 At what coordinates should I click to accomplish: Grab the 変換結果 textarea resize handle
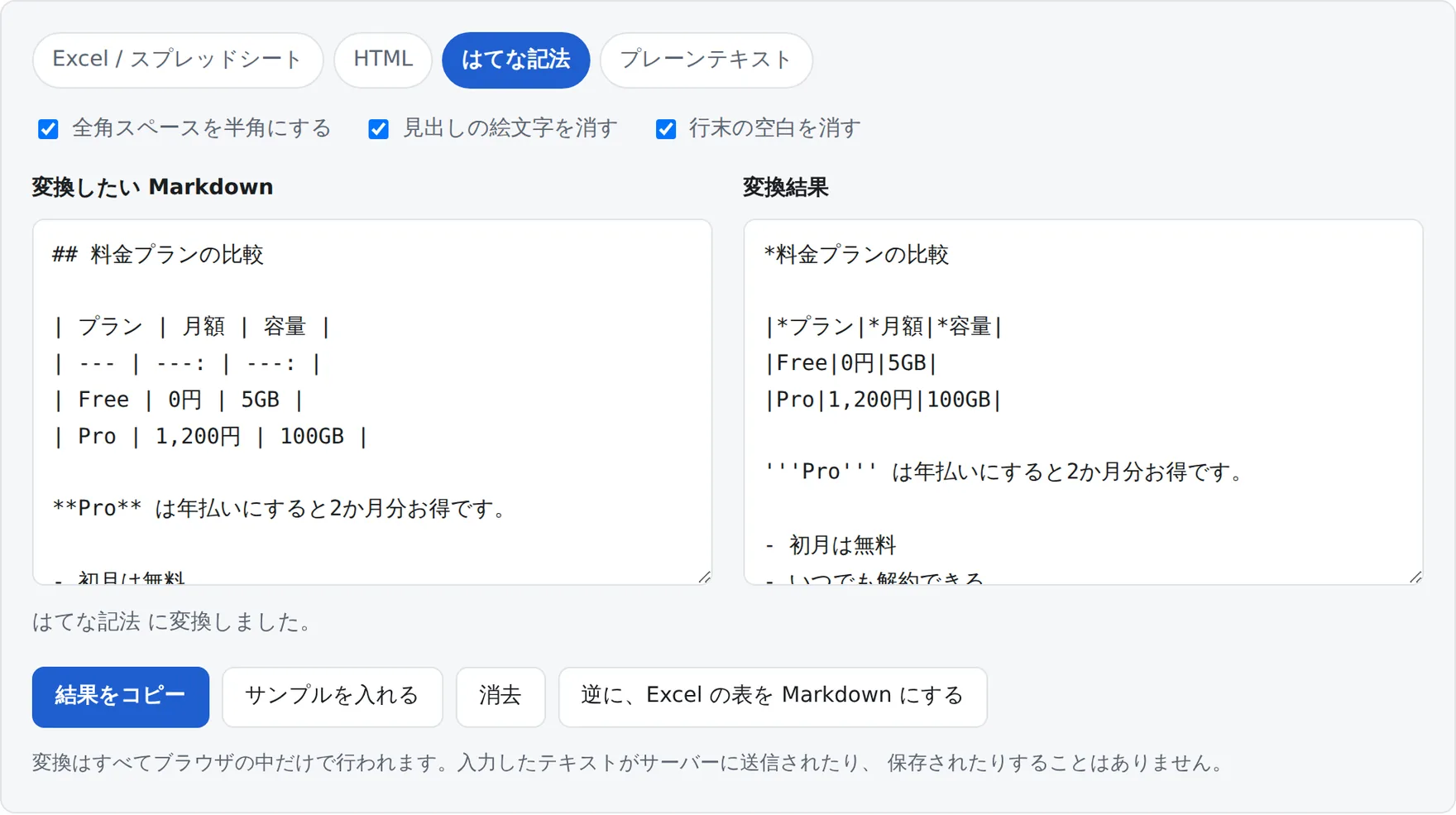coord(1415,577)
